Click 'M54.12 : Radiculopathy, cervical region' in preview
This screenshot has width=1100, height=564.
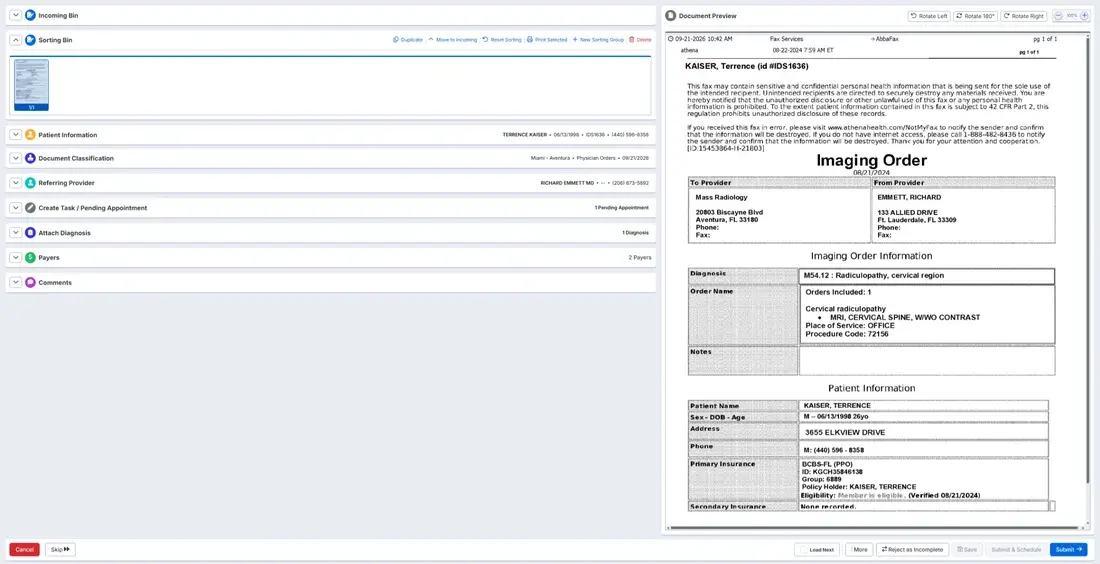point(874,276)
